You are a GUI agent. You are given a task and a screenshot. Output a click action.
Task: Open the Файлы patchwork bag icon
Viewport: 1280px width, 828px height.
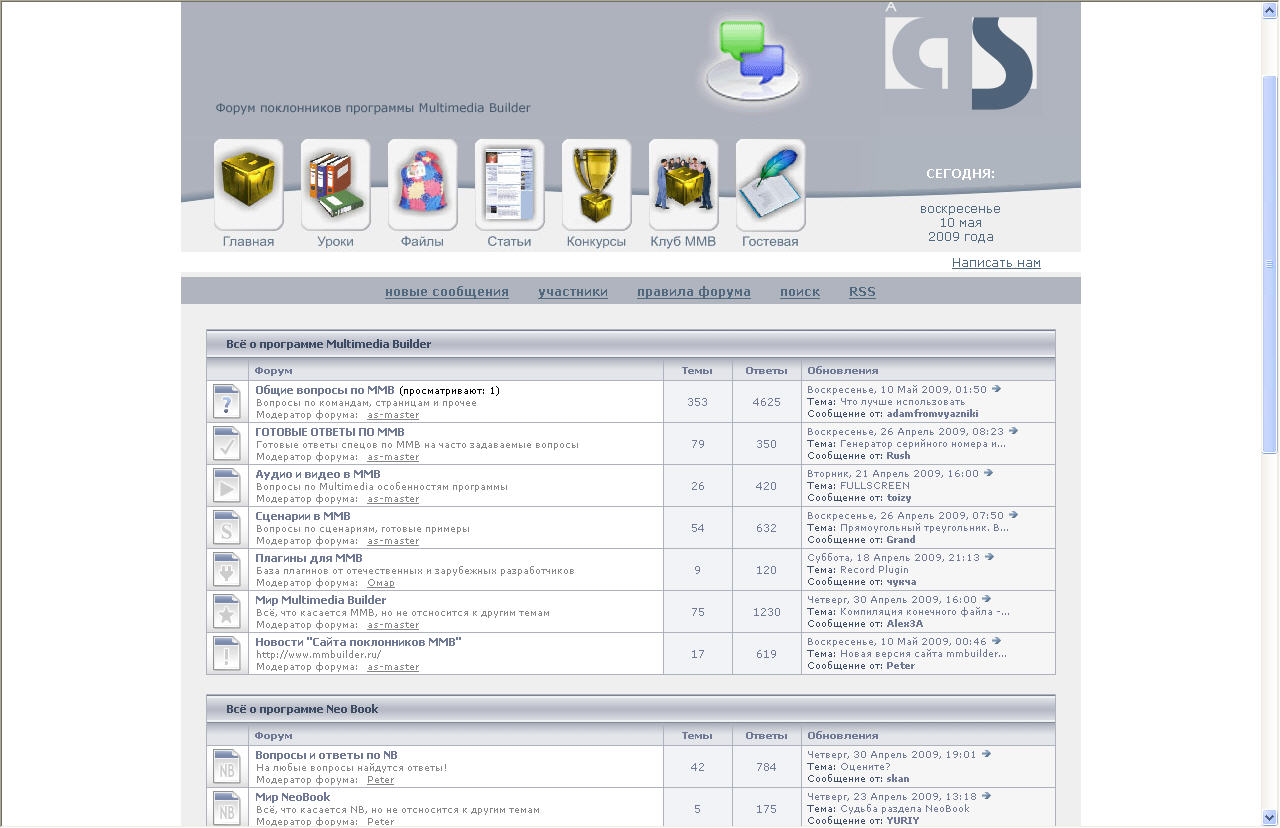pyautogui.click(x=422, y=184)
